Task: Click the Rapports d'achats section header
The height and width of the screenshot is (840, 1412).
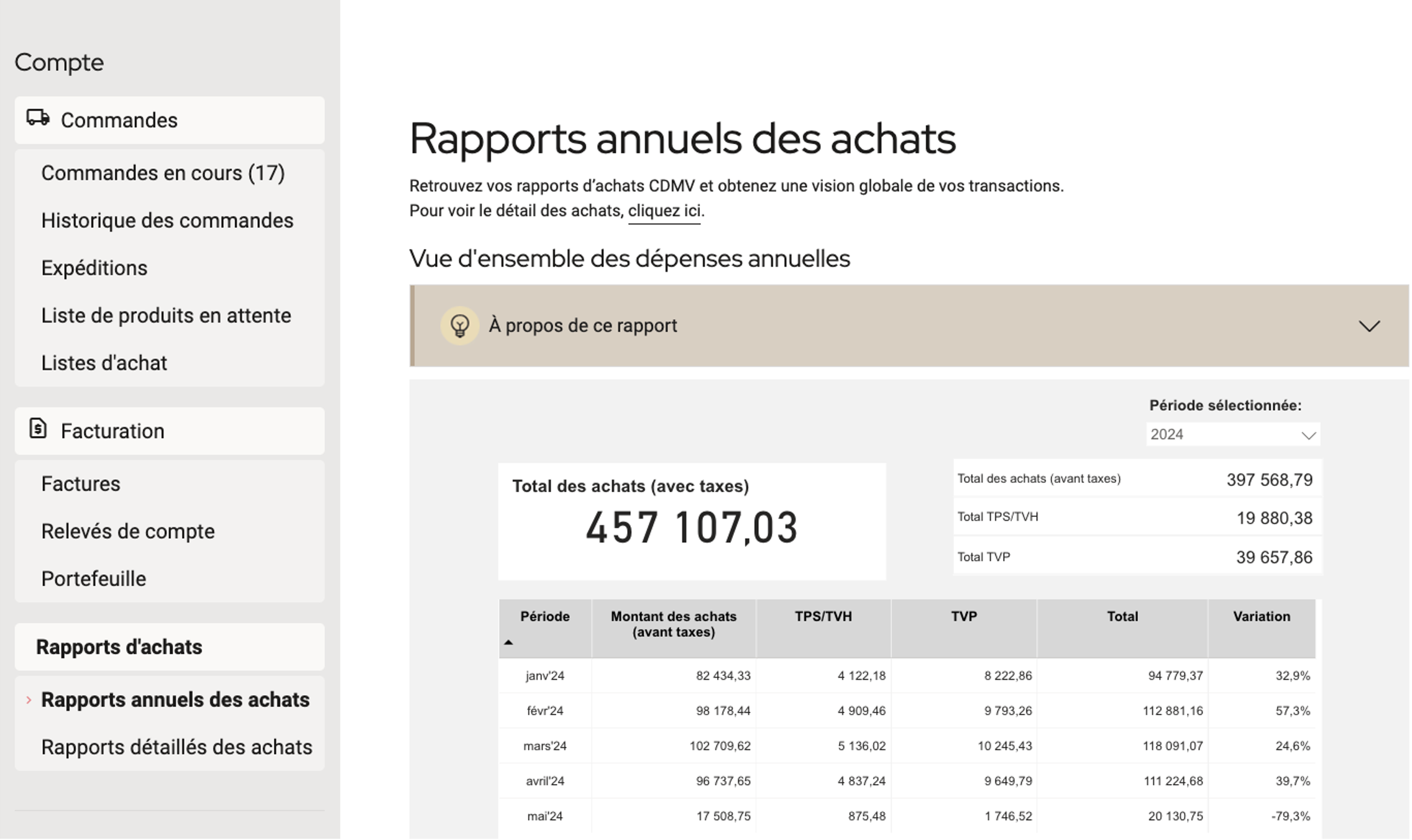Action: pos(119,647)
